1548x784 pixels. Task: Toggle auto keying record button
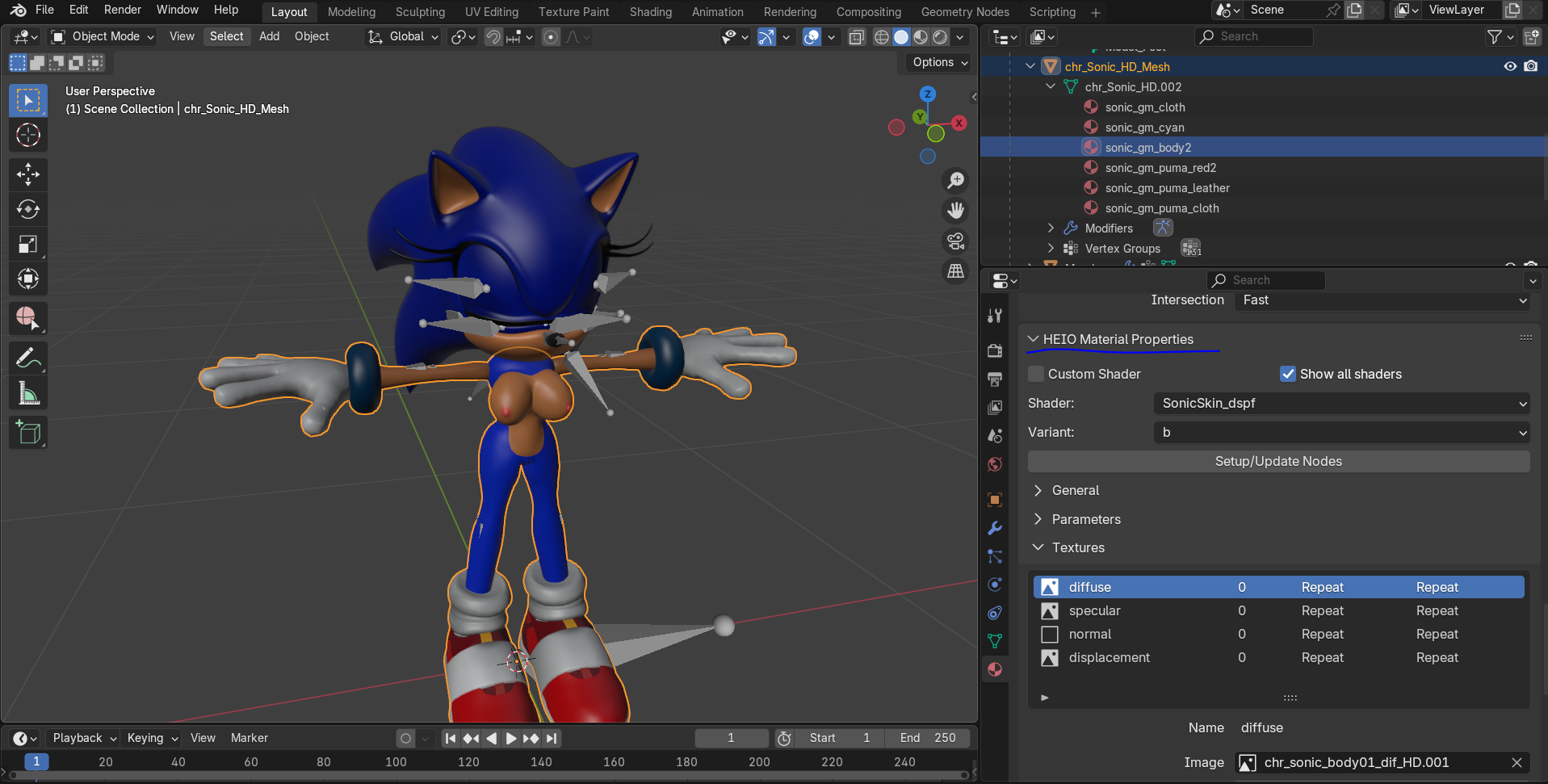pos(405,738)
